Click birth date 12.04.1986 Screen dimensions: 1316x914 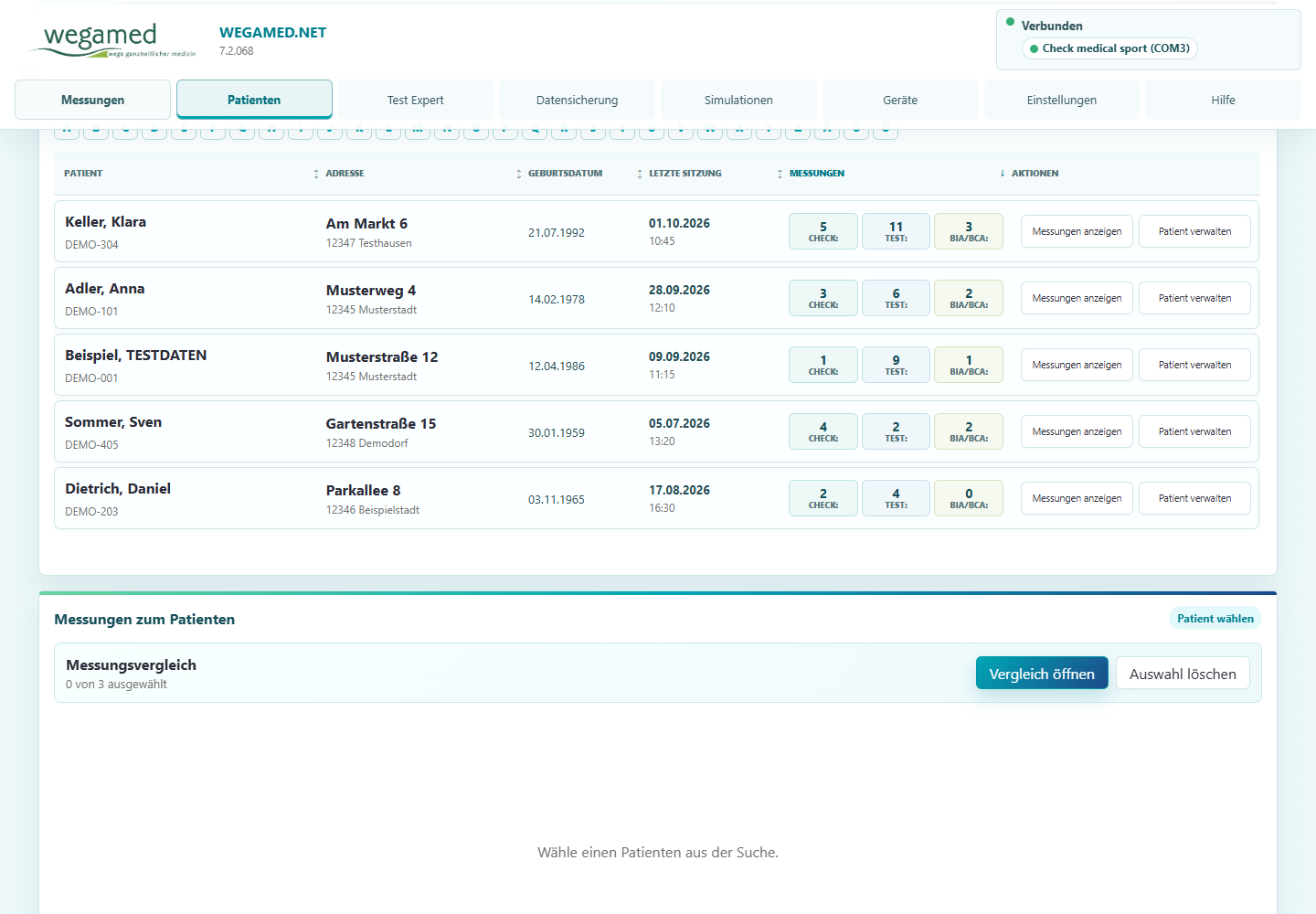[557, 367]
